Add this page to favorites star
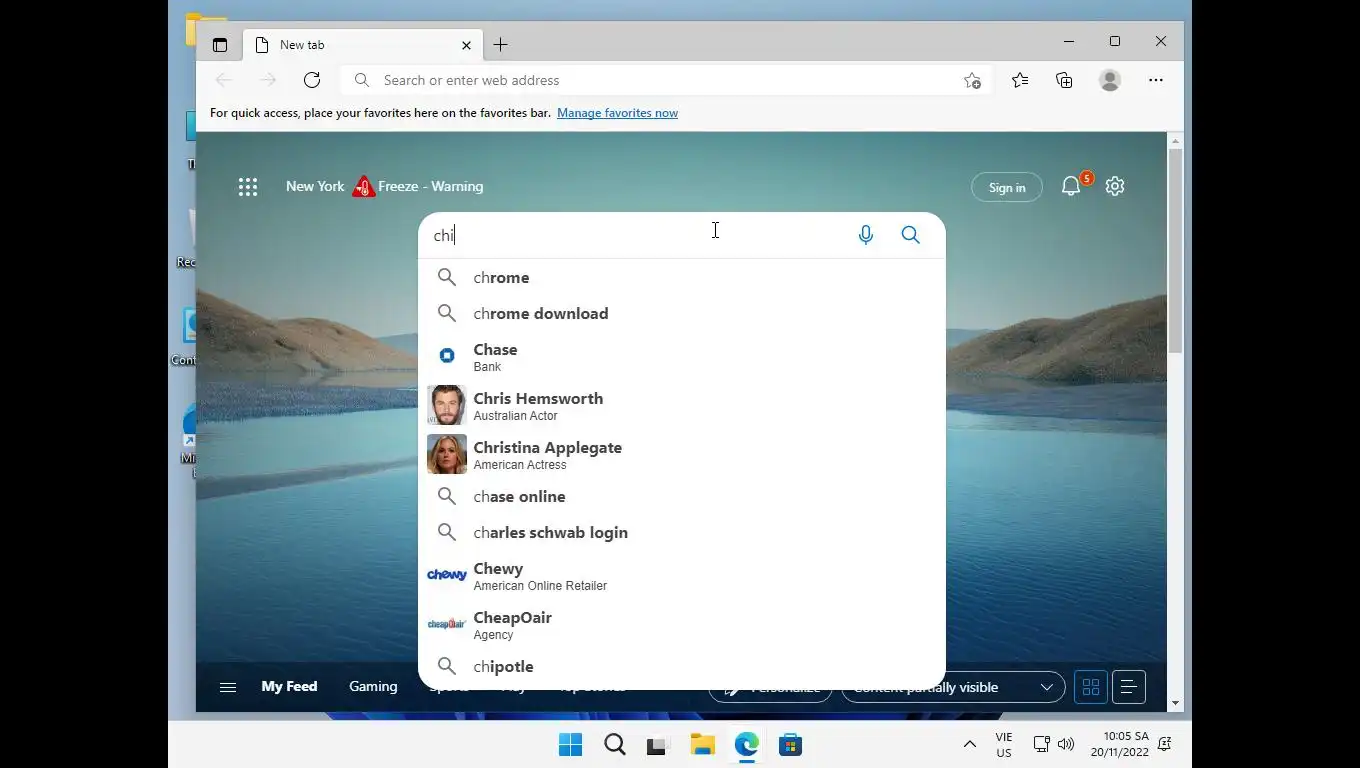Screen dimensions: 1360x768 pyautogui.click(x=972, y=80)
